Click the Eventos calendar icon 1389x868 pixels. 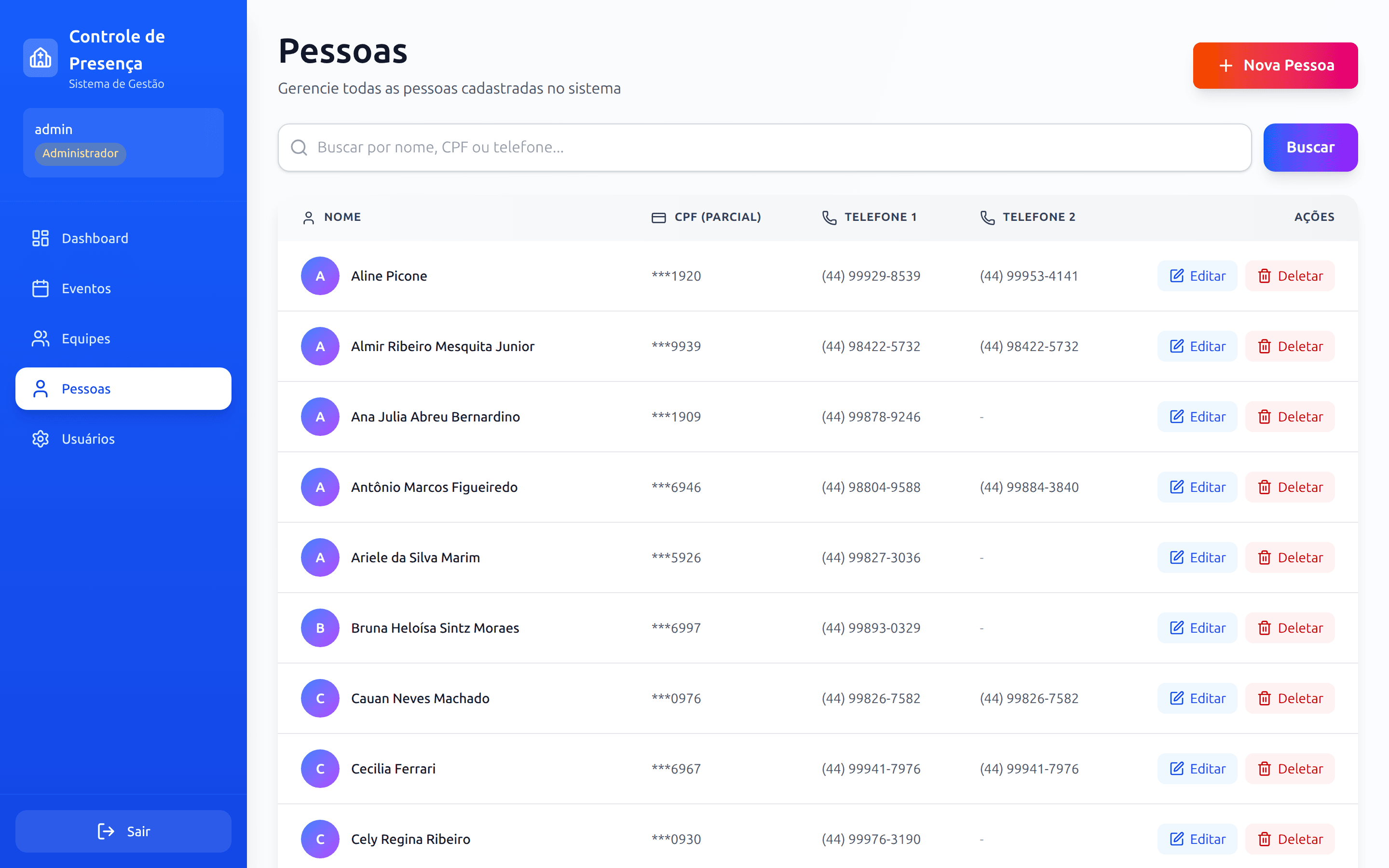click(40, 288)
